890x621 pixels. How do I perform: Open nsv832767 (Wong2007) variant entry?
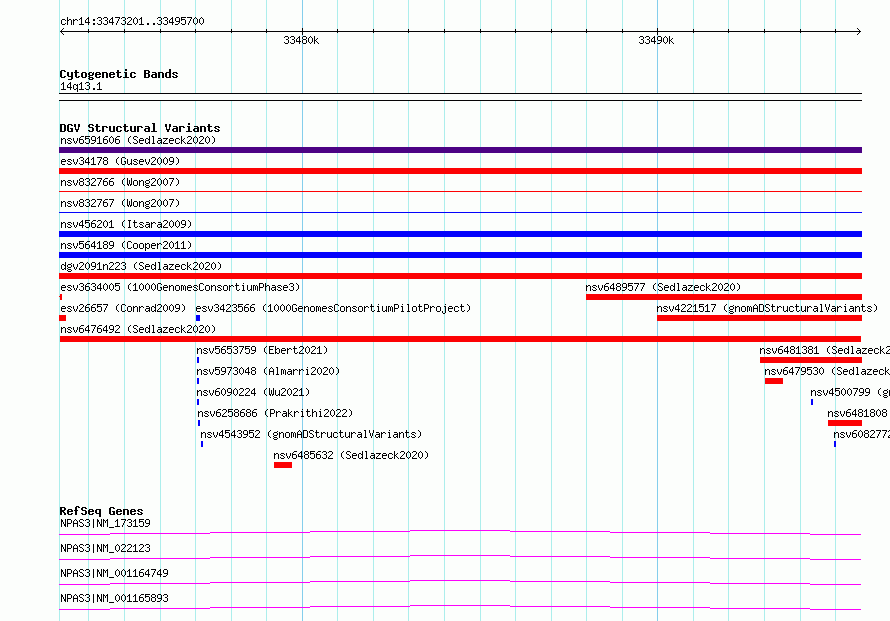[x=120, y=203]
